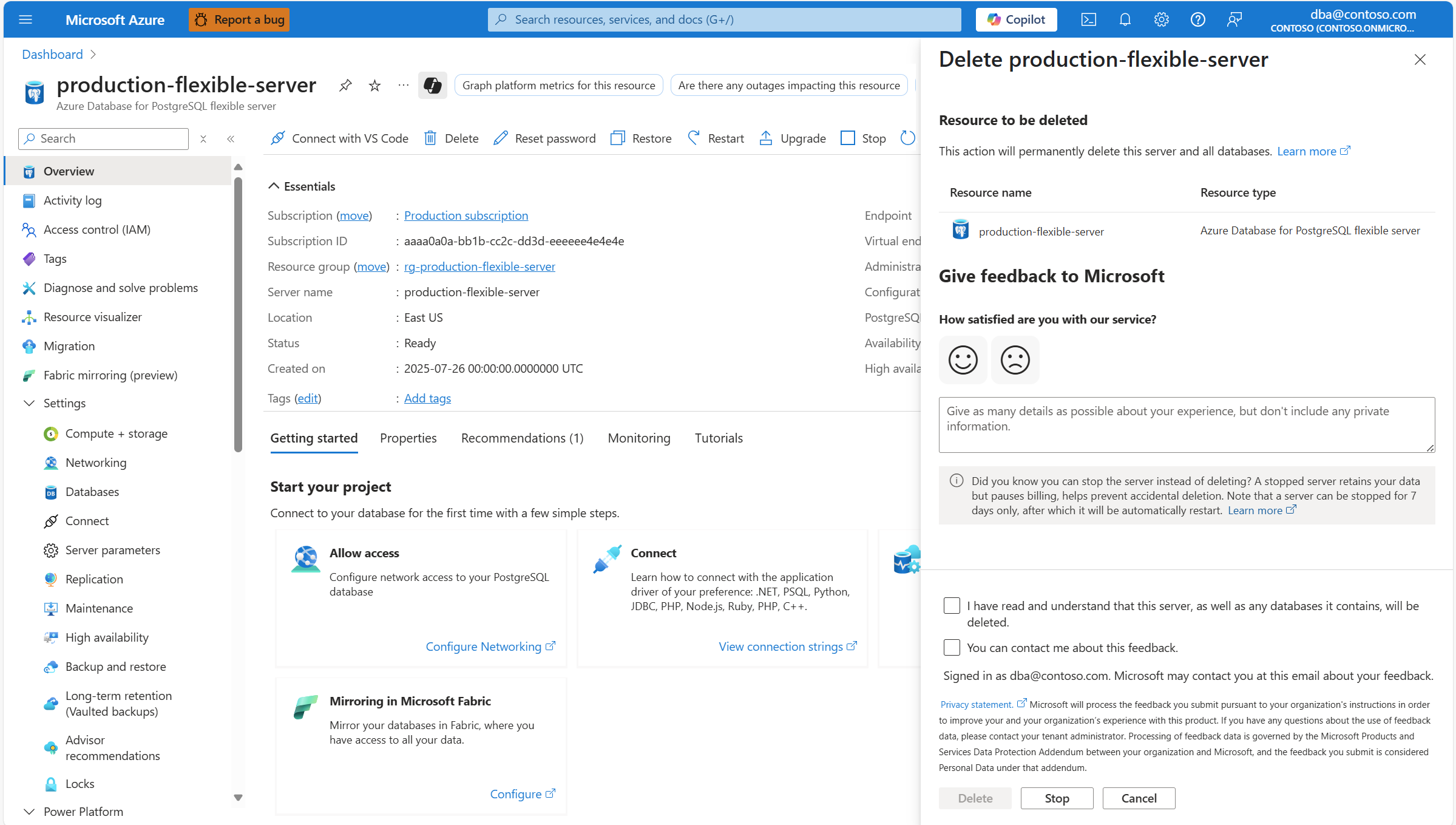Enable contact me about feedback checkbox

(952, 648)
